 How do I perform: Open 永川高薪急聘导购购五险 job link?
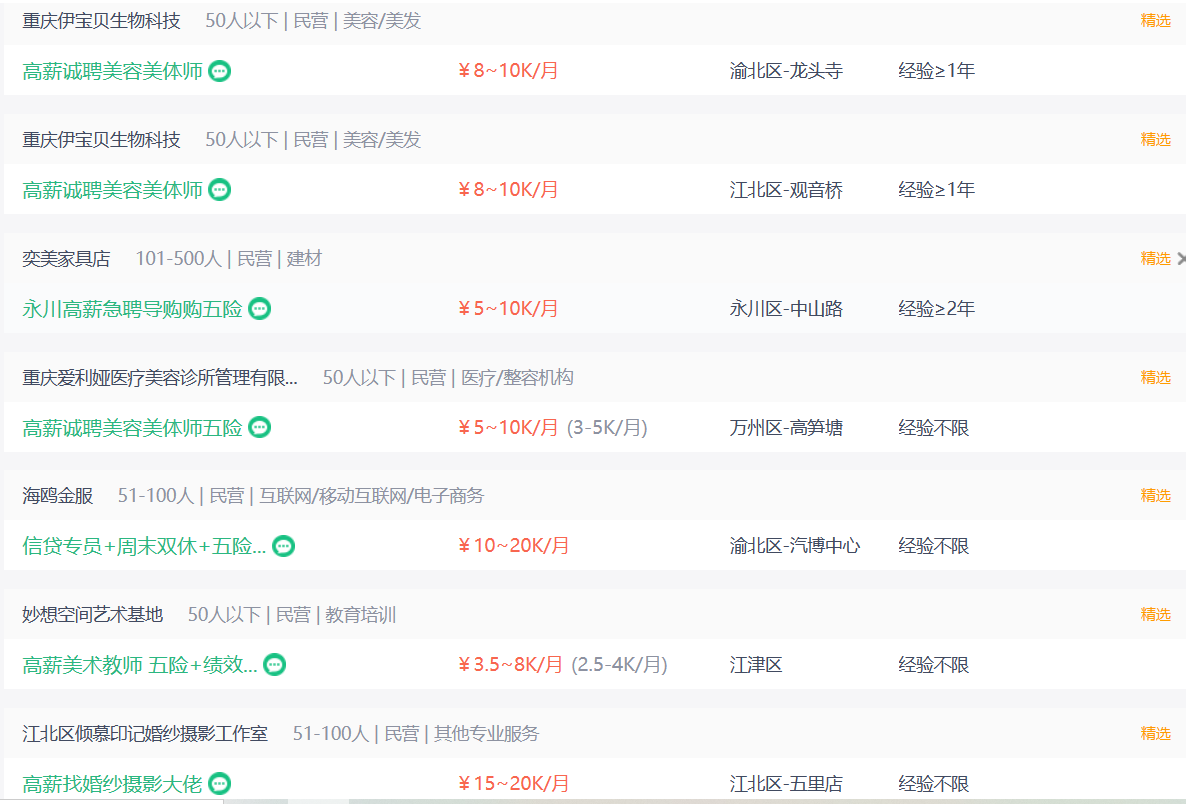point(132,309)
